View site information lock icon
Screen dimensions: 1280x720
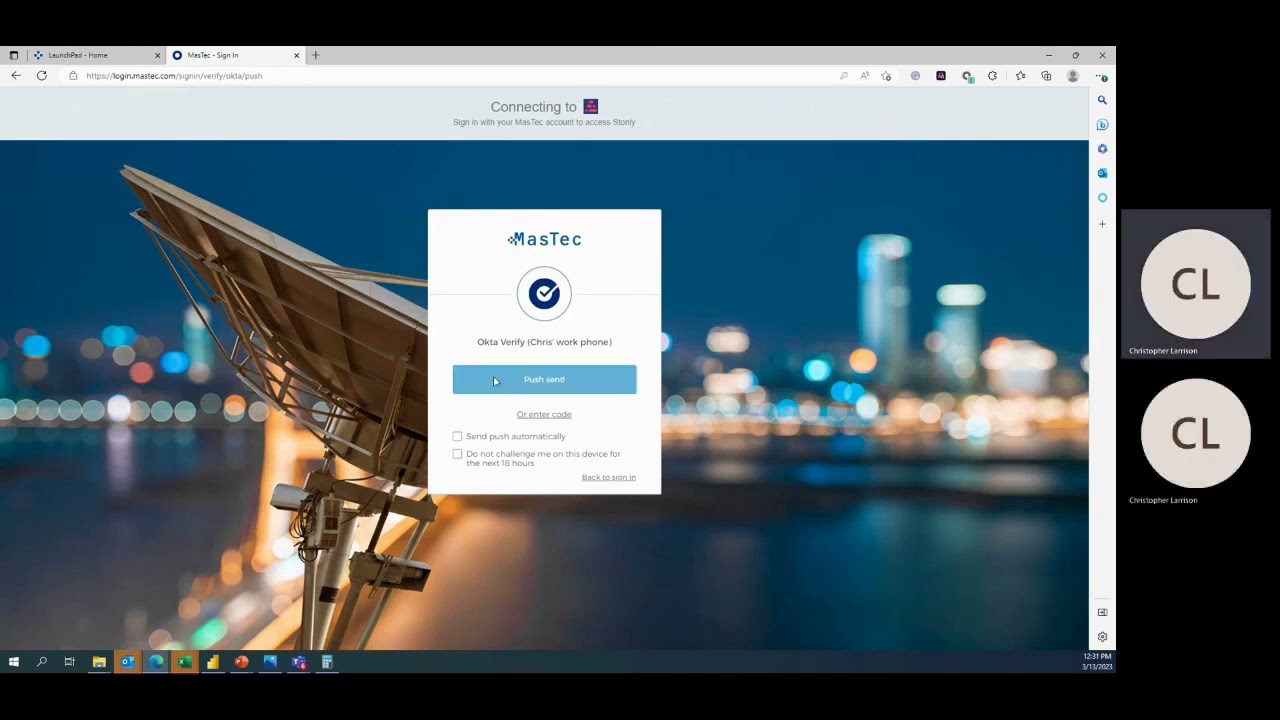pyautogui.click(x=73, y=76)
